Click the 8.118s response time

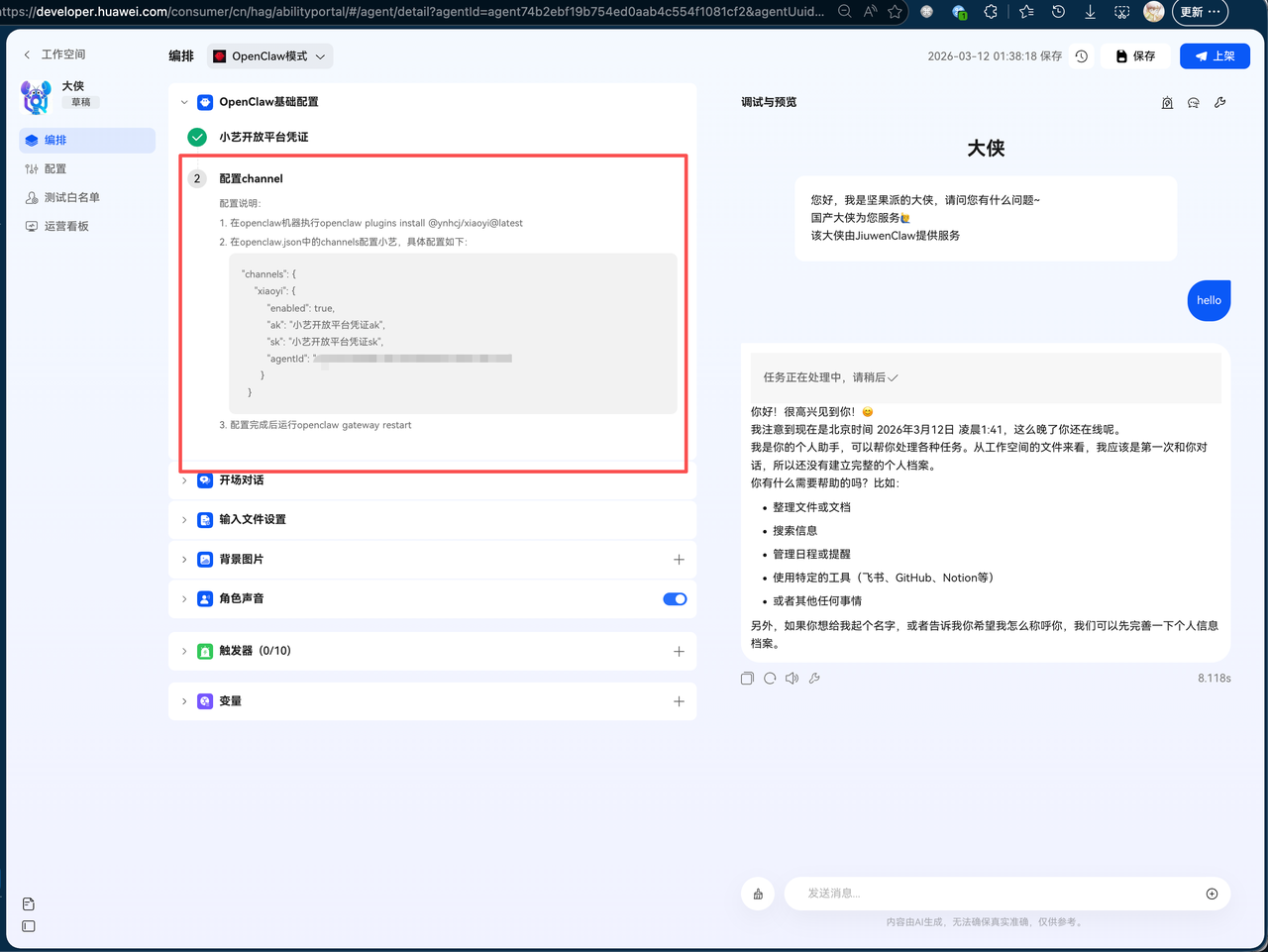(1215, 679)
